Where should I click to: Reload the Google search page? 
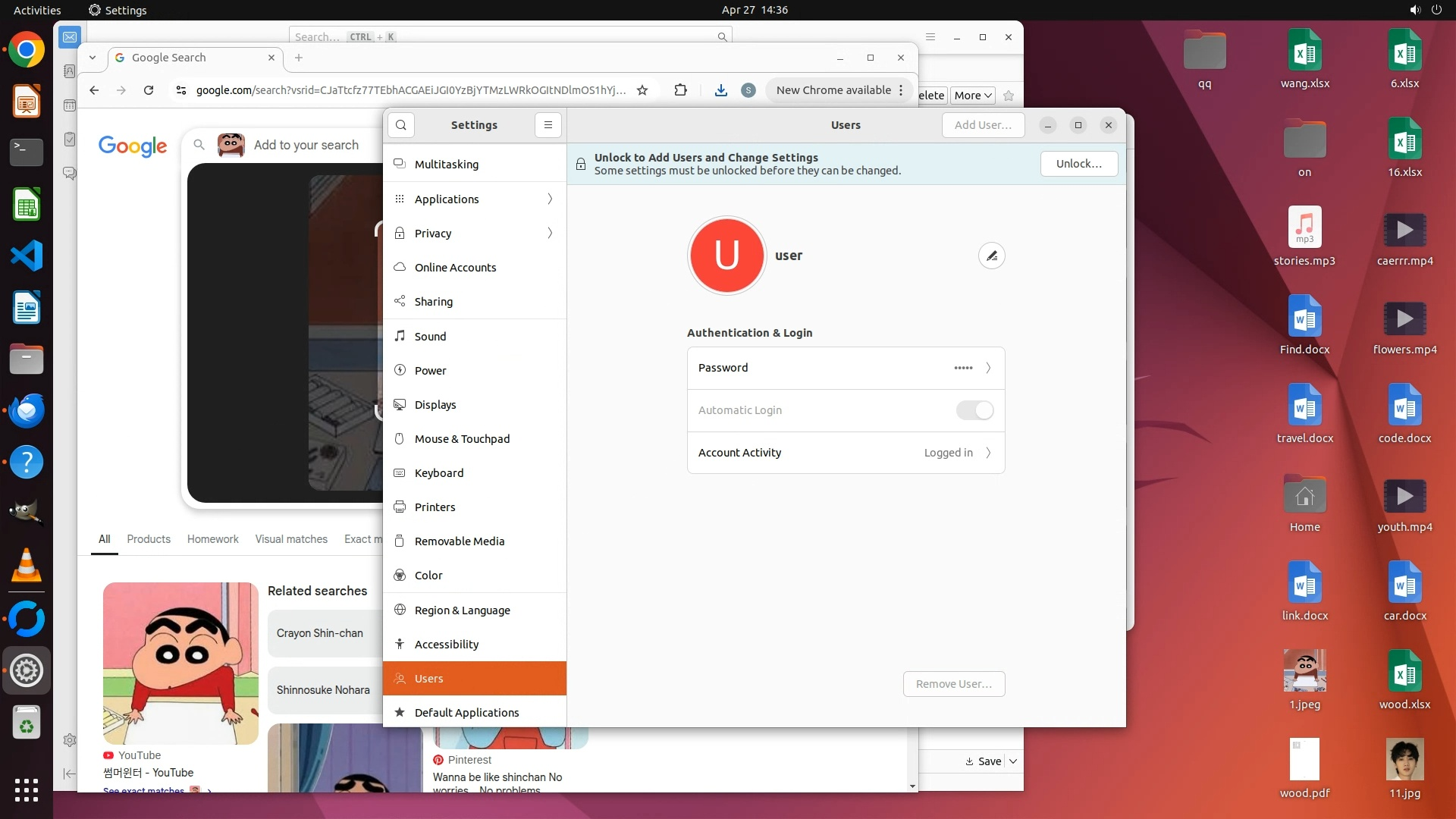pyautogui.click(x=149, y=90)
